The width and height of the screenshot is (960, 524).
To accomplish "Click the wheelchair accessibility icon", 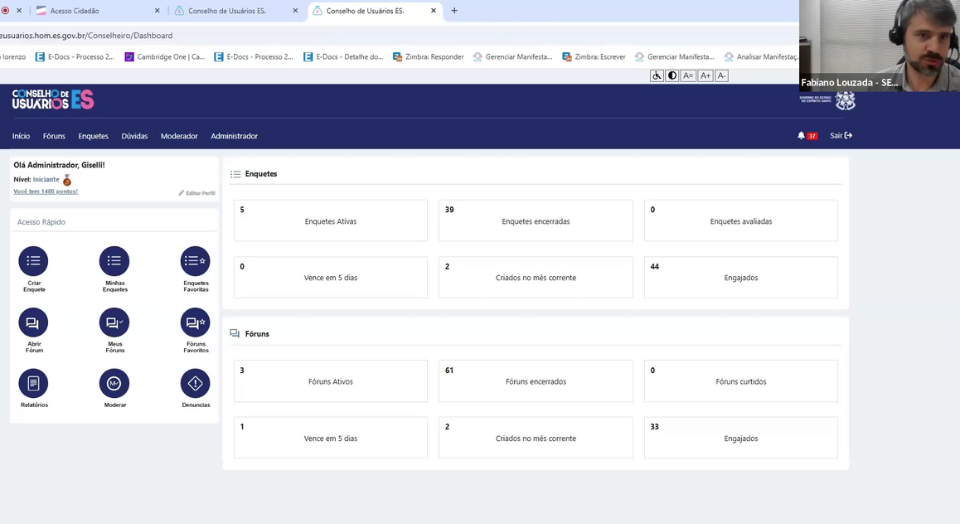I will (x=656, y=76).
